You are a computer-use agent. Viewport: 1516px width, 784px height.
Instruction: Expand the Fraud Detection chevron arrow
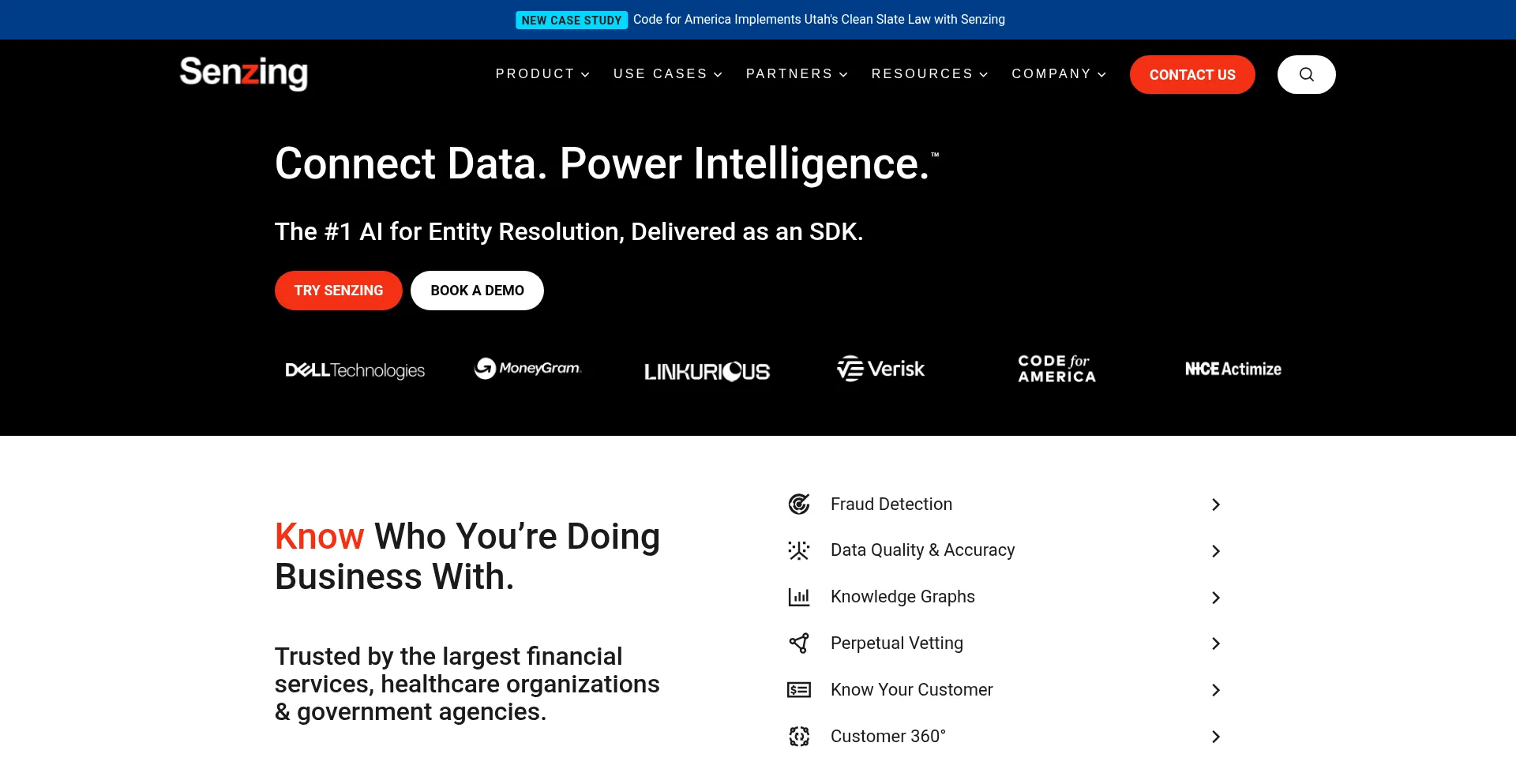[1216, 505]
